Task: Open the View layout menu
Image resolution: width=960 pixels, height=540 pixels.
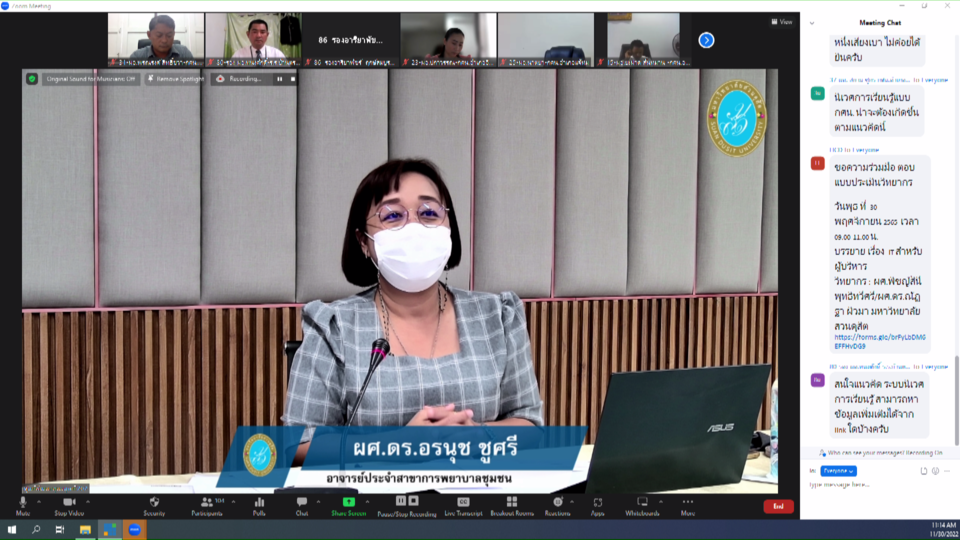Action: [x=782, y=22]
